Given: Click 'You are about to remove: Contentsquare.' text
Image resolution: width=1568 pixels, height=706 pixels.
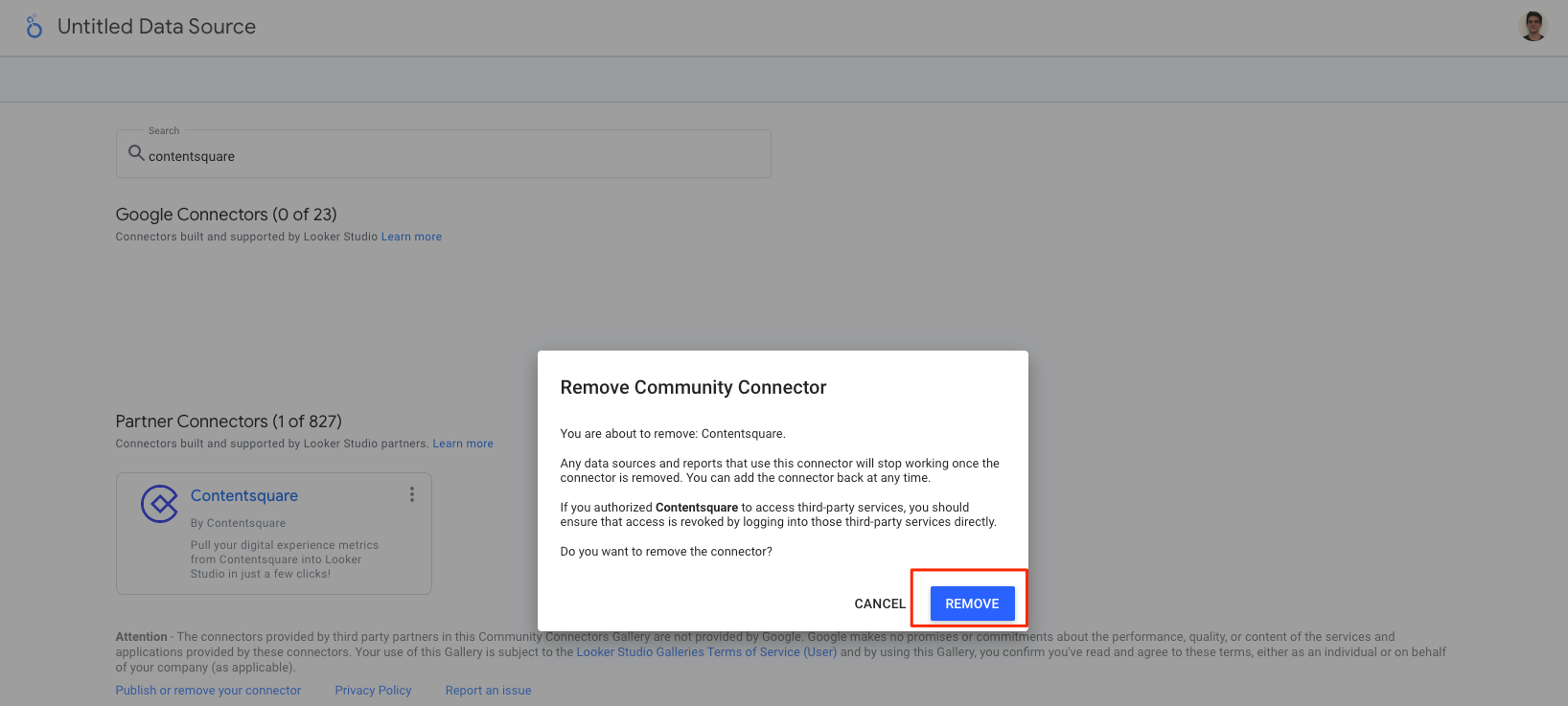Looking at the screenshot, I should click(x=673, y=434).
